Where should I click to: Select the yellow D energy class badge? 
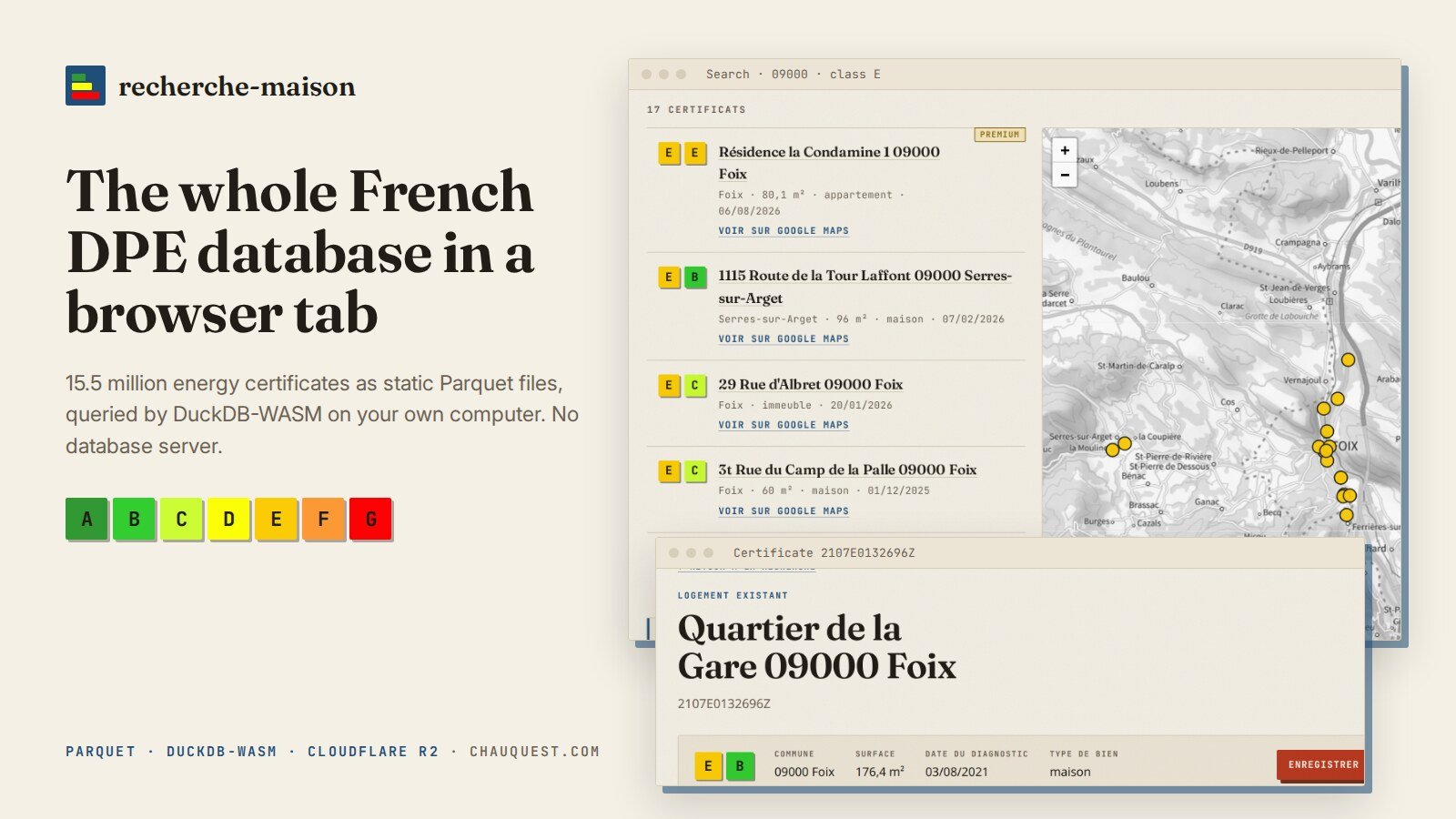[x=228, y=519]
